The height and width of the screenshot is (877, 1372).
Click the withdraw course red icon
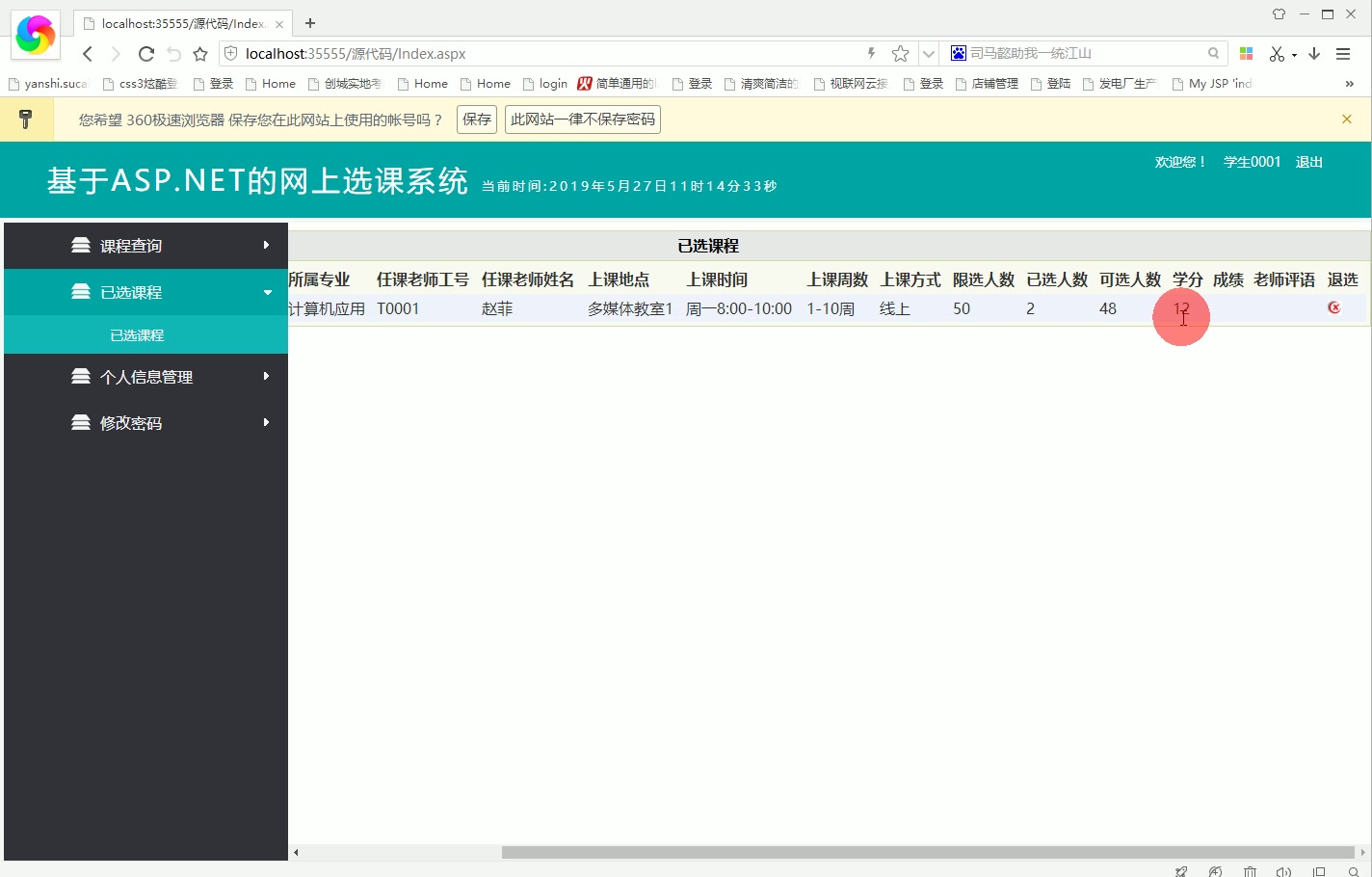pos(1334,307)
